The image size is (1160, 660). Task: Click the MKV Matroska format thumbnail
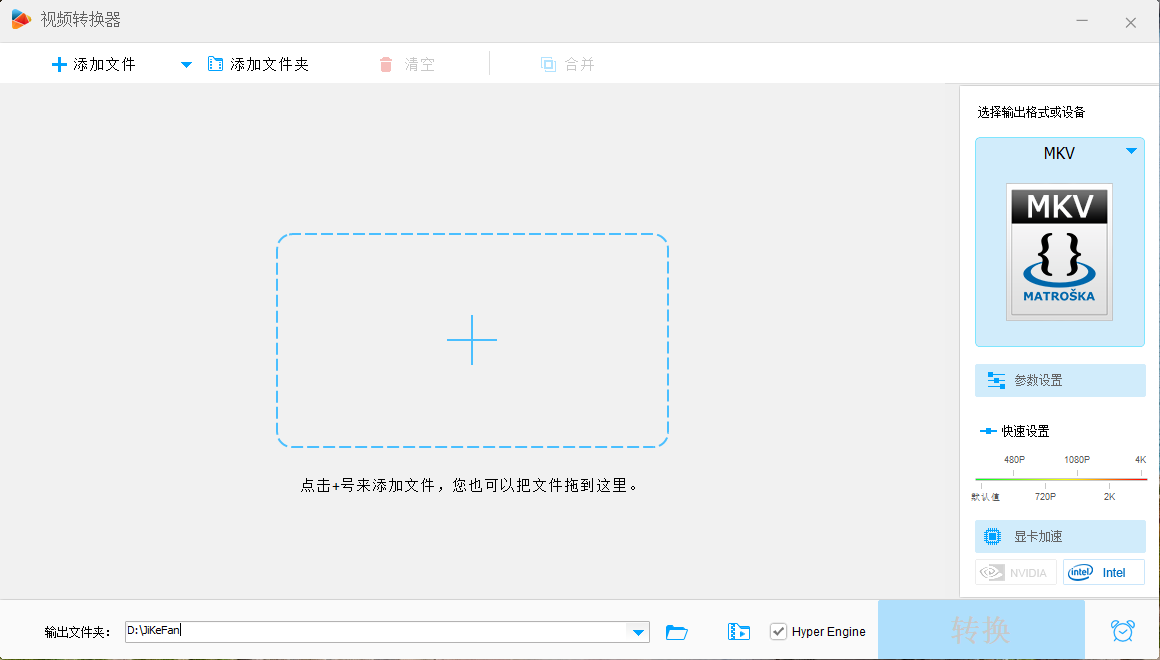click(1059, 252)
